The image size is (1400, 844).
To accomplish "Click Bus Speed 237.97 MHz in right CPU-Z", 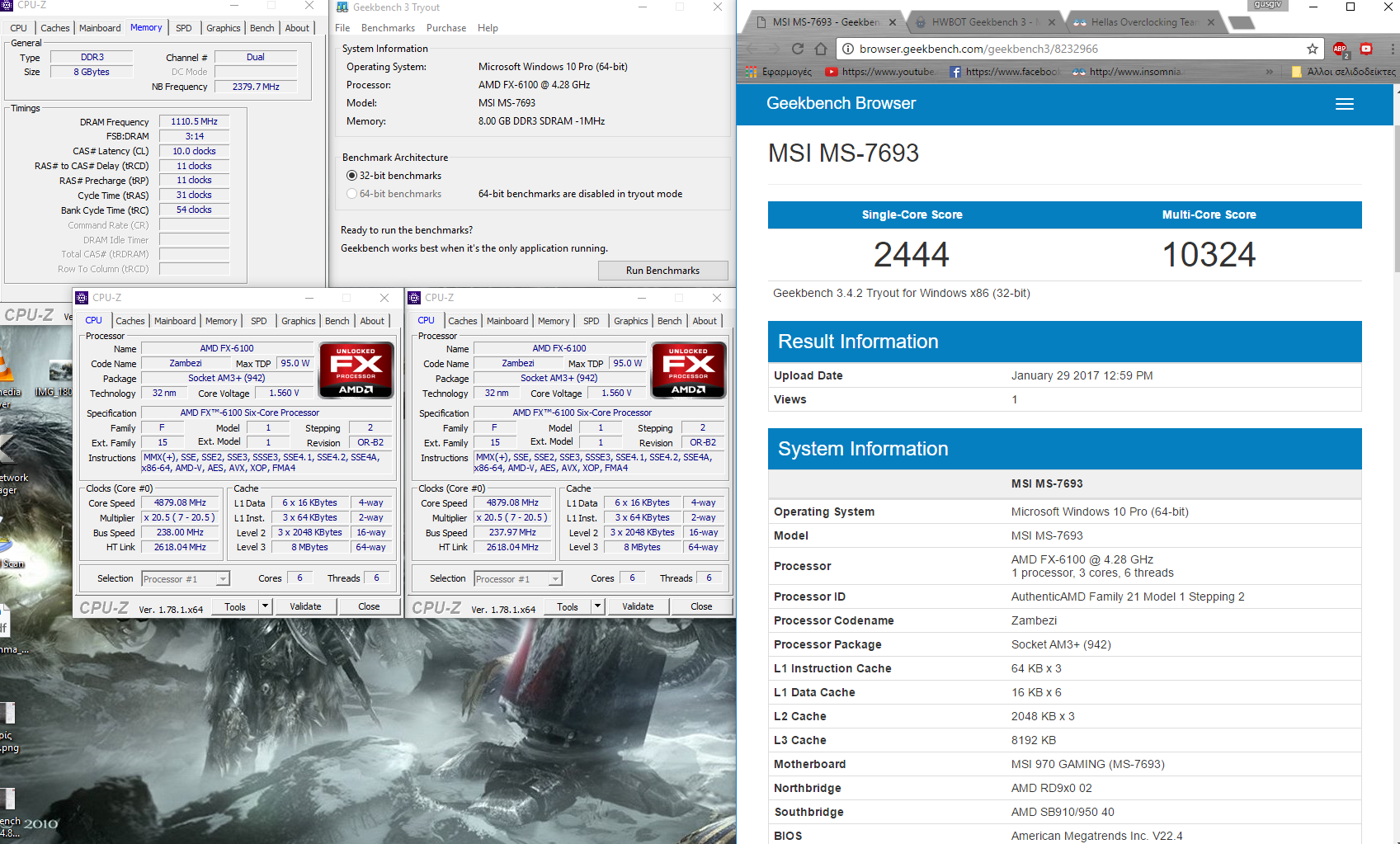I will (512, 532).
